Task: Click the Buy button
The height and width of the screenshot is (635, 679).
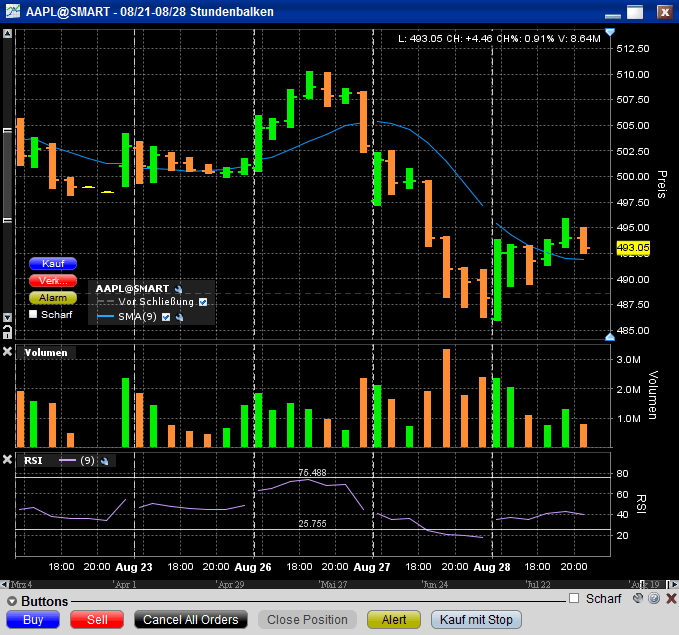Action: pyautogui.click(x=33, y=619)
